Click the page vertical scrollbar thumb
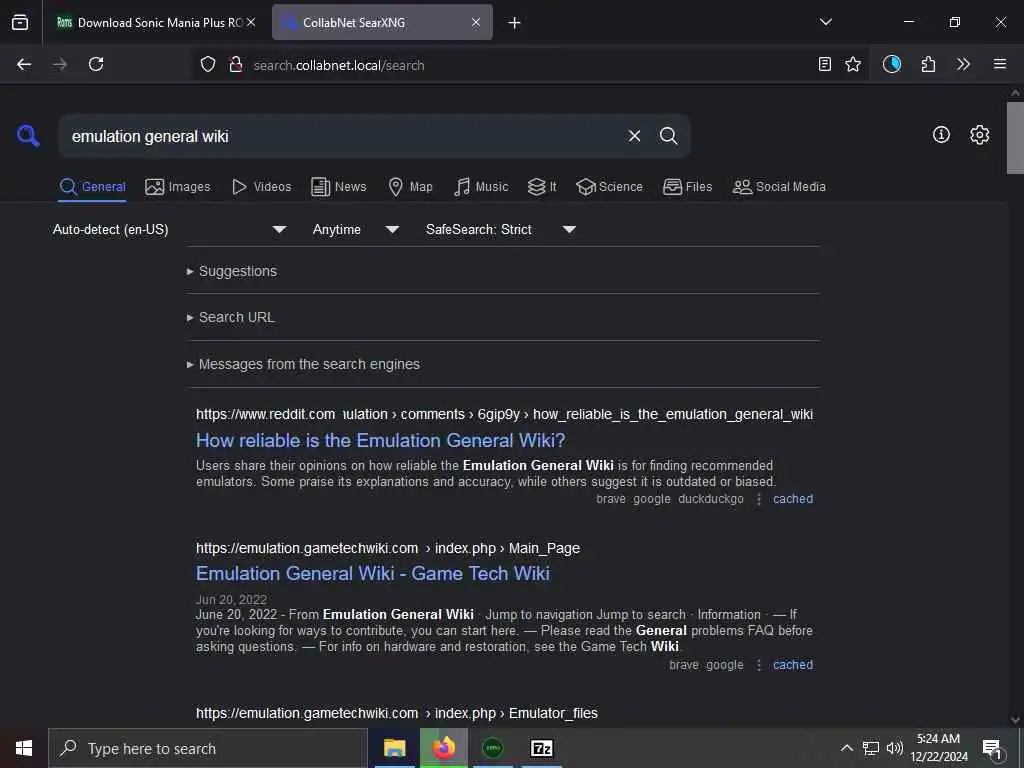This screenshot has width=1024, height=768. pyautogui.click(x=1015, y=138)
